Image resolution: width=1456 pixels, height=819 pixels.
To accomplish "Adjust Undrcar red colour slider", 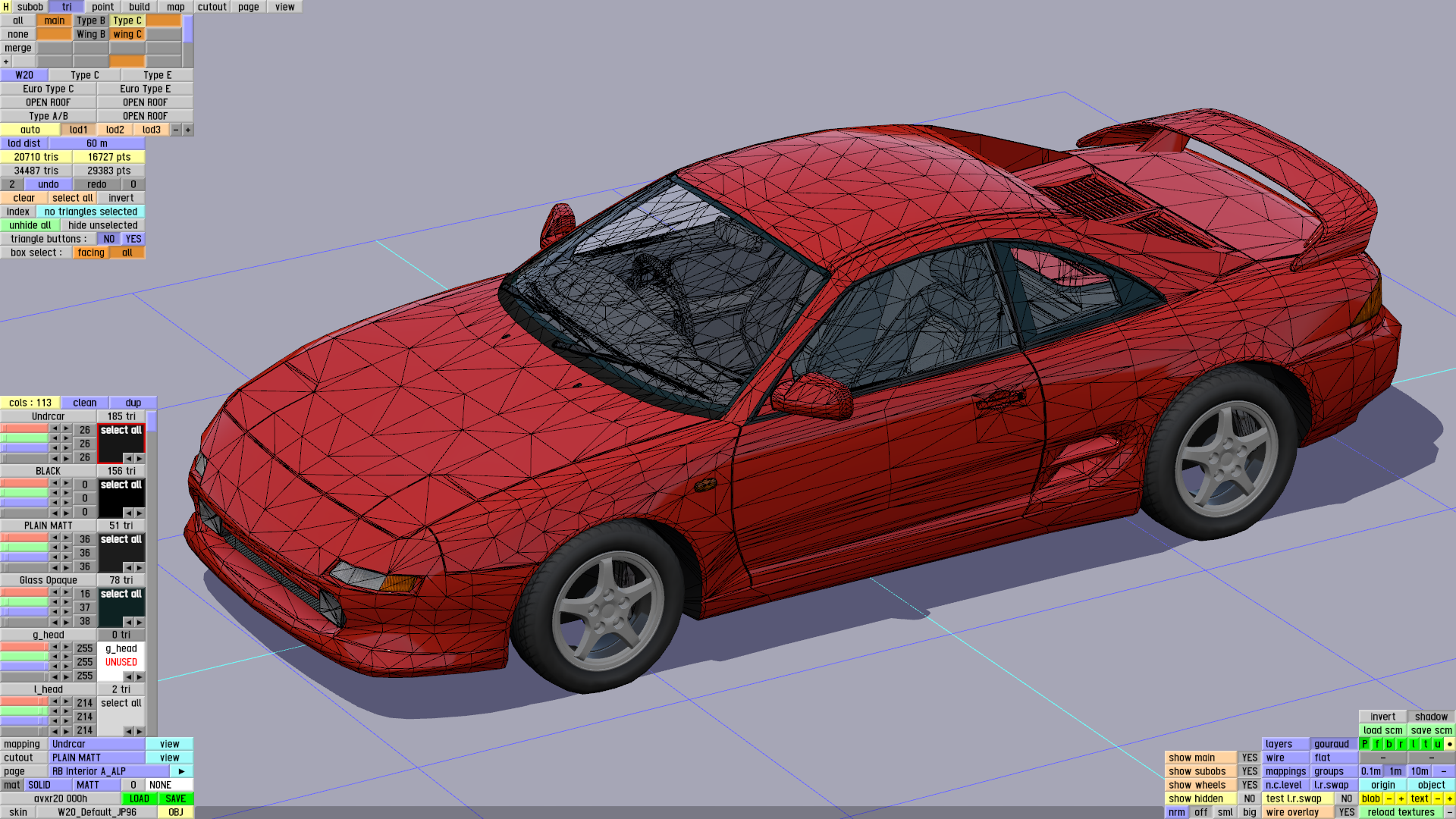I will (24, 429).
